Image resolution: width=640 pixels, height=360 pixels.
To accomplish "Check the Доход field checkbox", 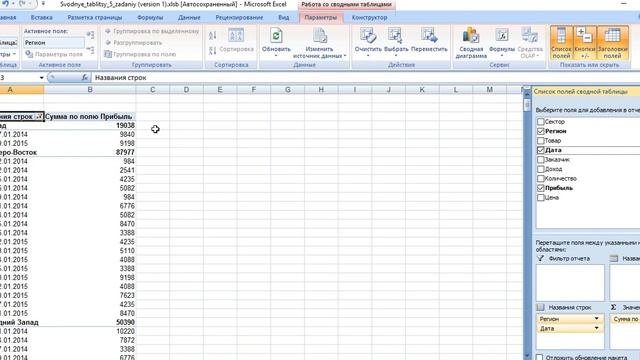I will [541, 169].
